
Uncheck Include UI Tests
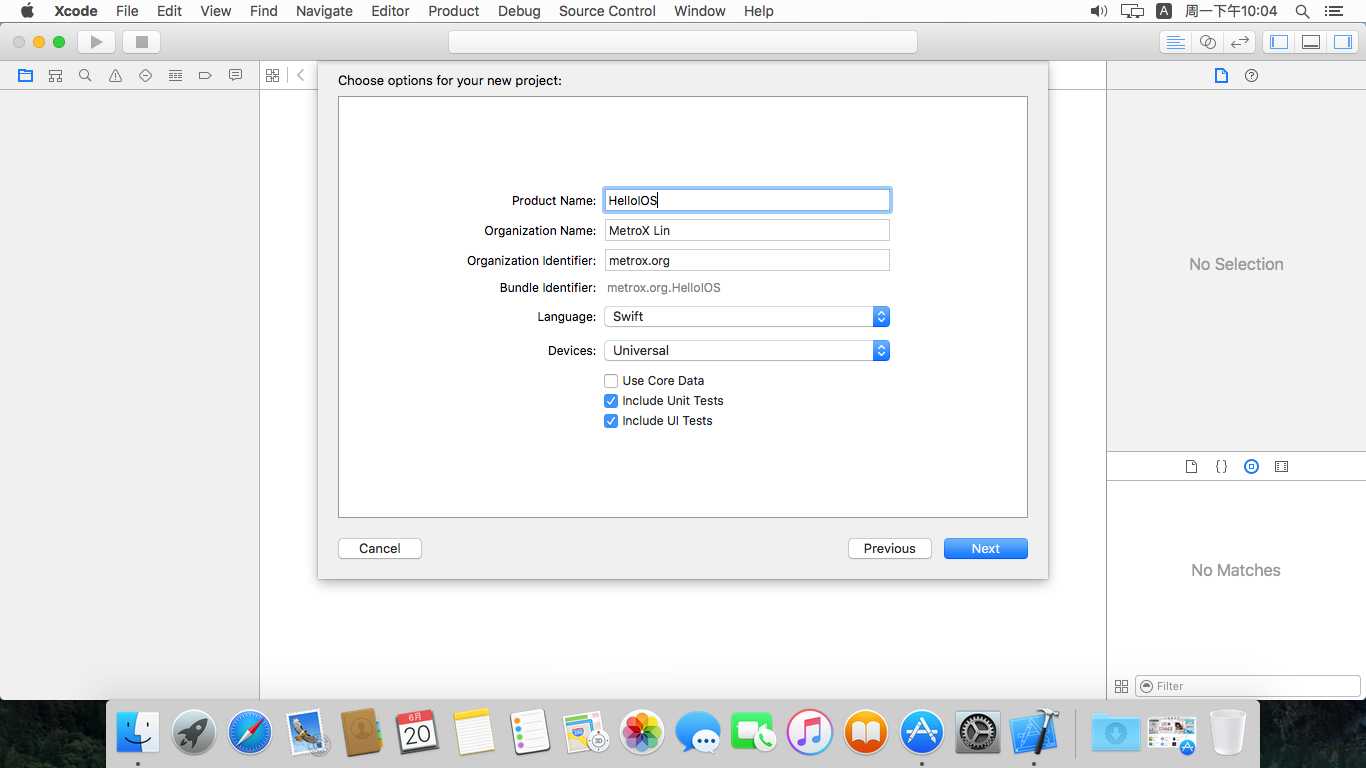[611, 421]
